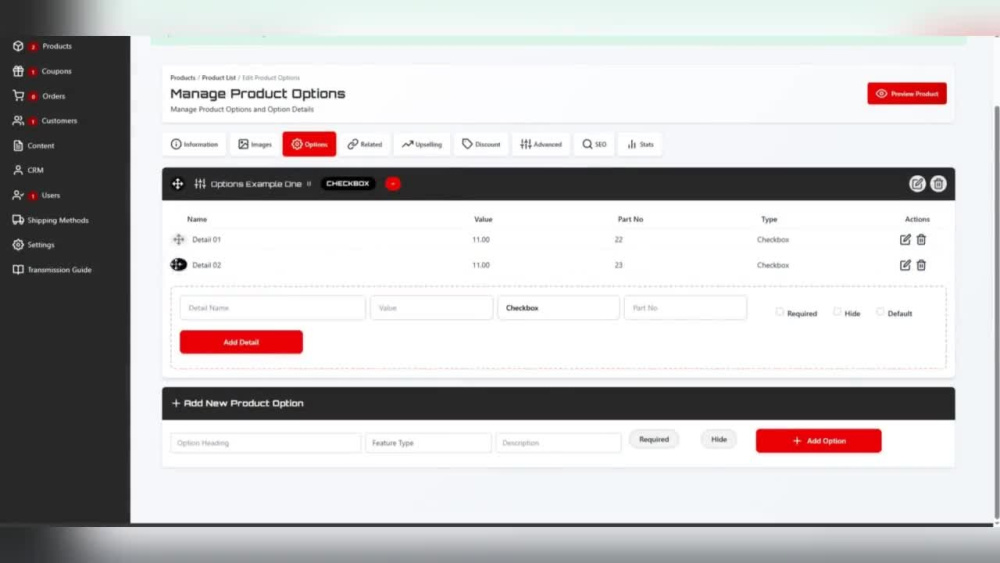The image size is (1000, 563).
Task: Delete the Detail 01 row
Action: [921, 240]
